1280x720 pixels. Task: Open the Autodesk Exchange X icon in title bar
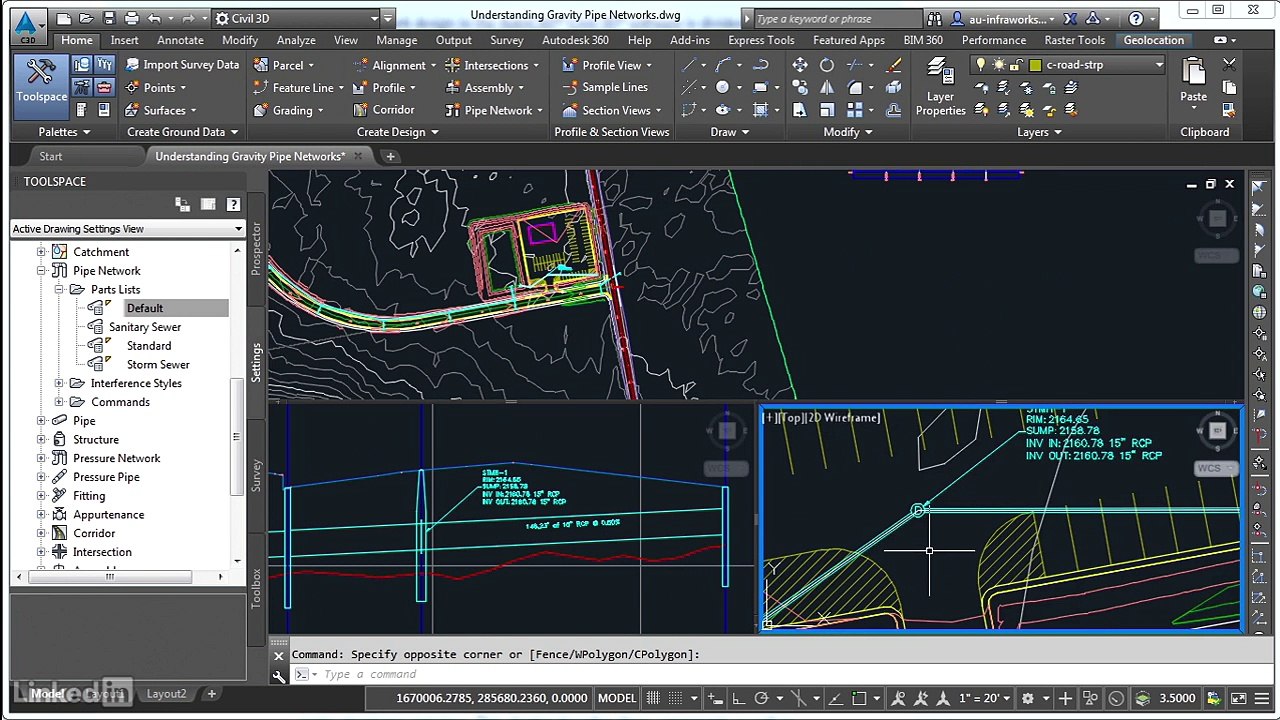coord(1072,18)
